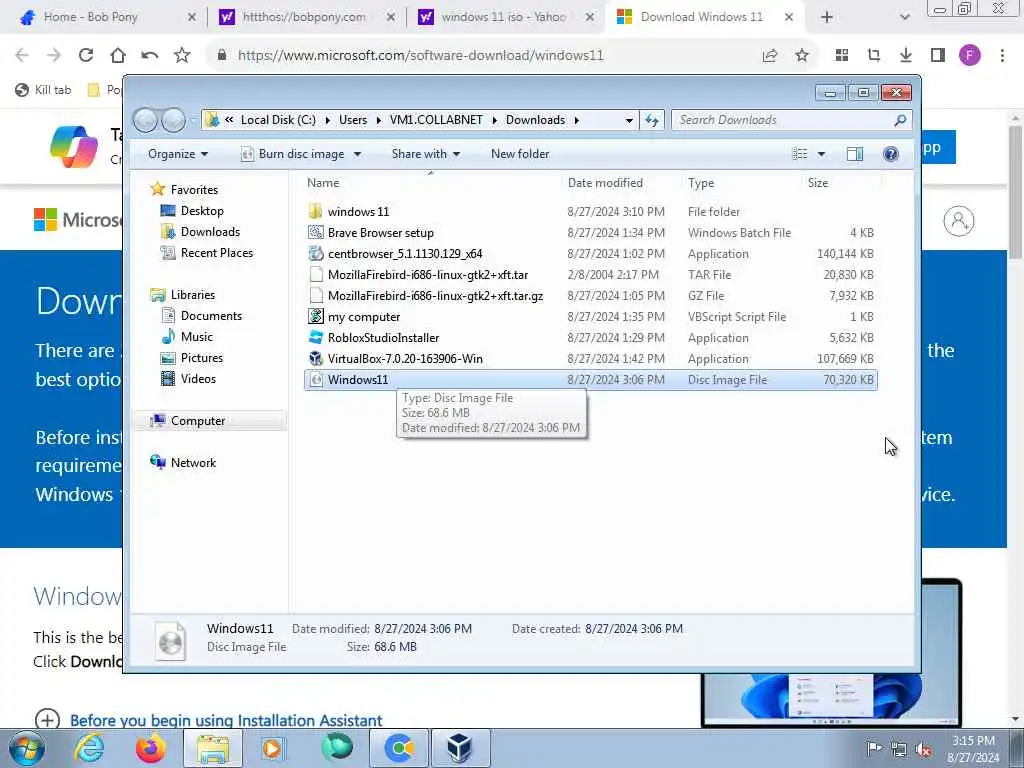Click the Explorer forward navigation button
This screenshot has height=768, width=1024.
(x=173, y=120)
